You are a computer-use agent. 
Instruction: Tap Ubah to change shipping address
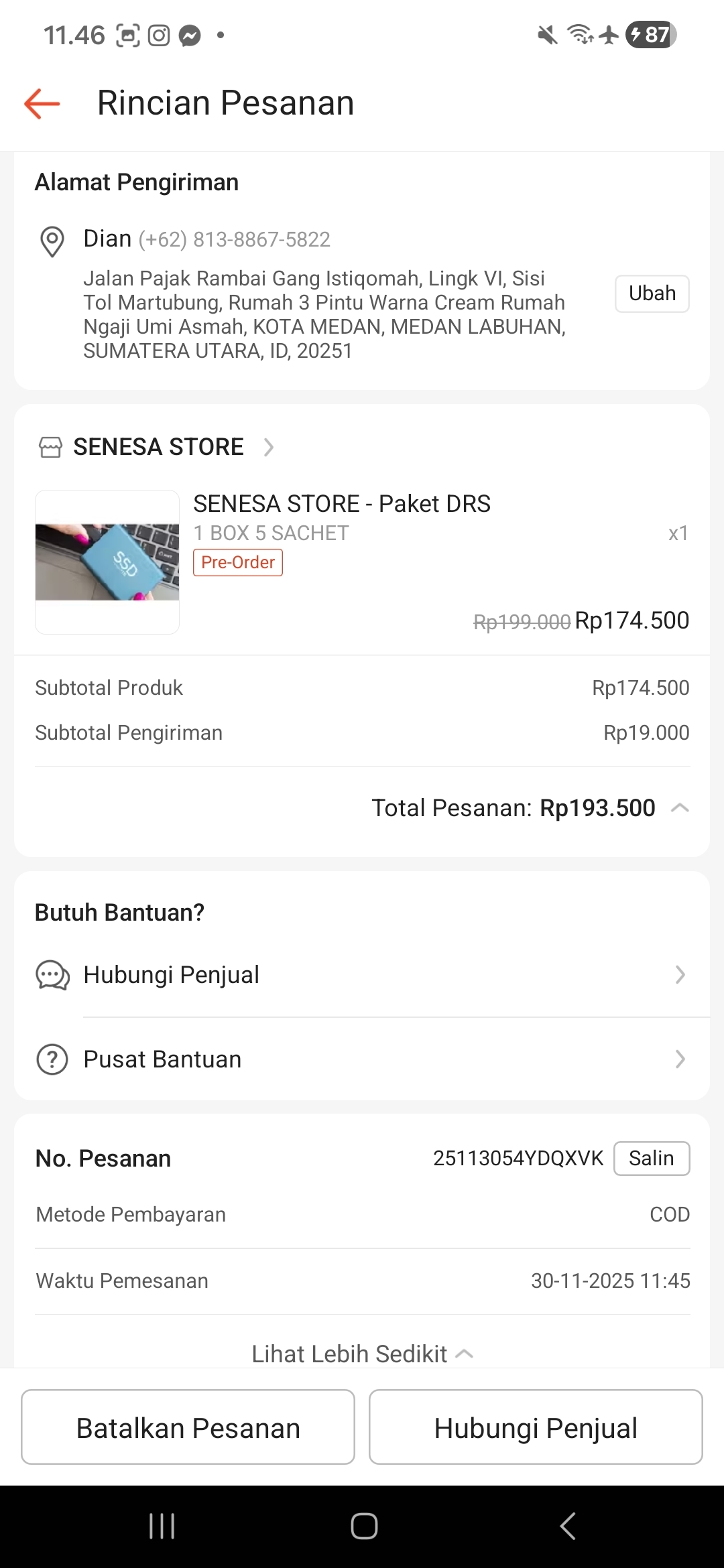(652, 293)
